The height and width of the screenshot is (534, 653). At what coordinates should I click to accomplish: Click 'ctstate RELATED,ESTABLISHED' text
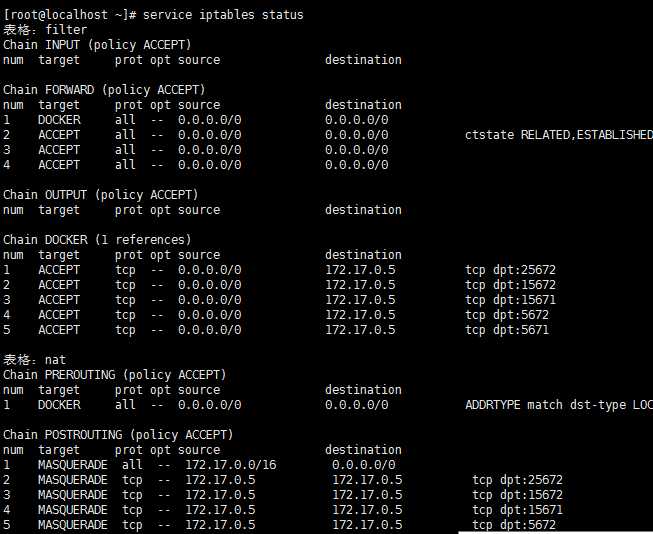(559, 135)
